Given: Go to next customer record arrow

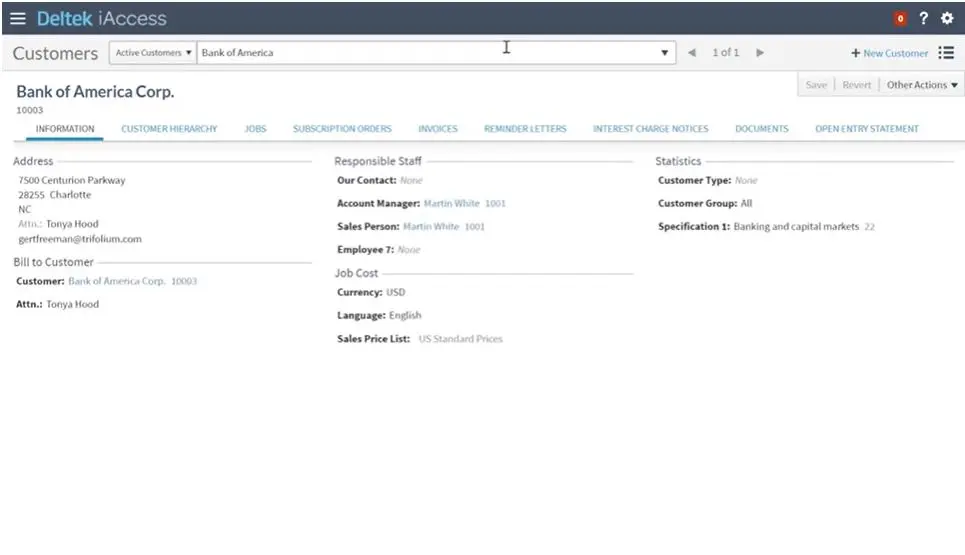Looking at the screenshot, I should pos(760,53).
